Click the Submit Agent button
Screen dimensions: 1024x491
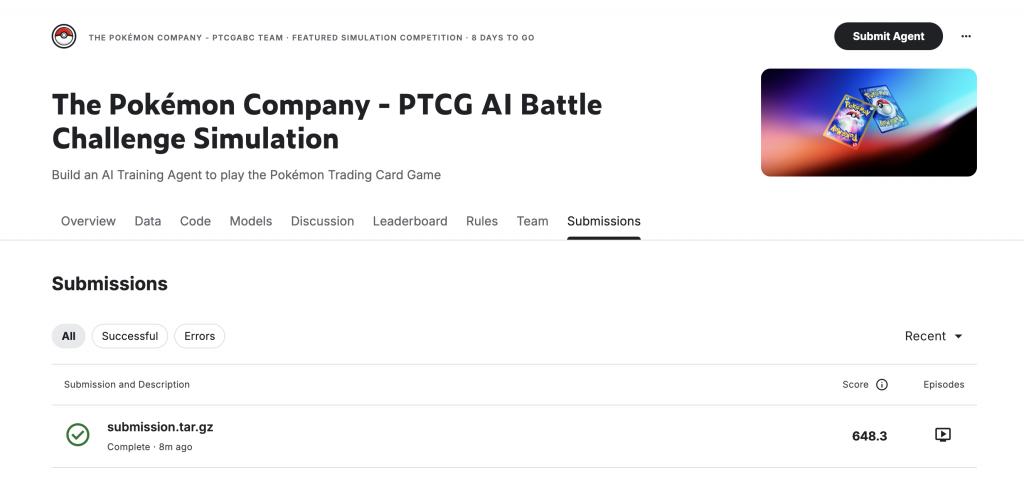tap(888, 37)
